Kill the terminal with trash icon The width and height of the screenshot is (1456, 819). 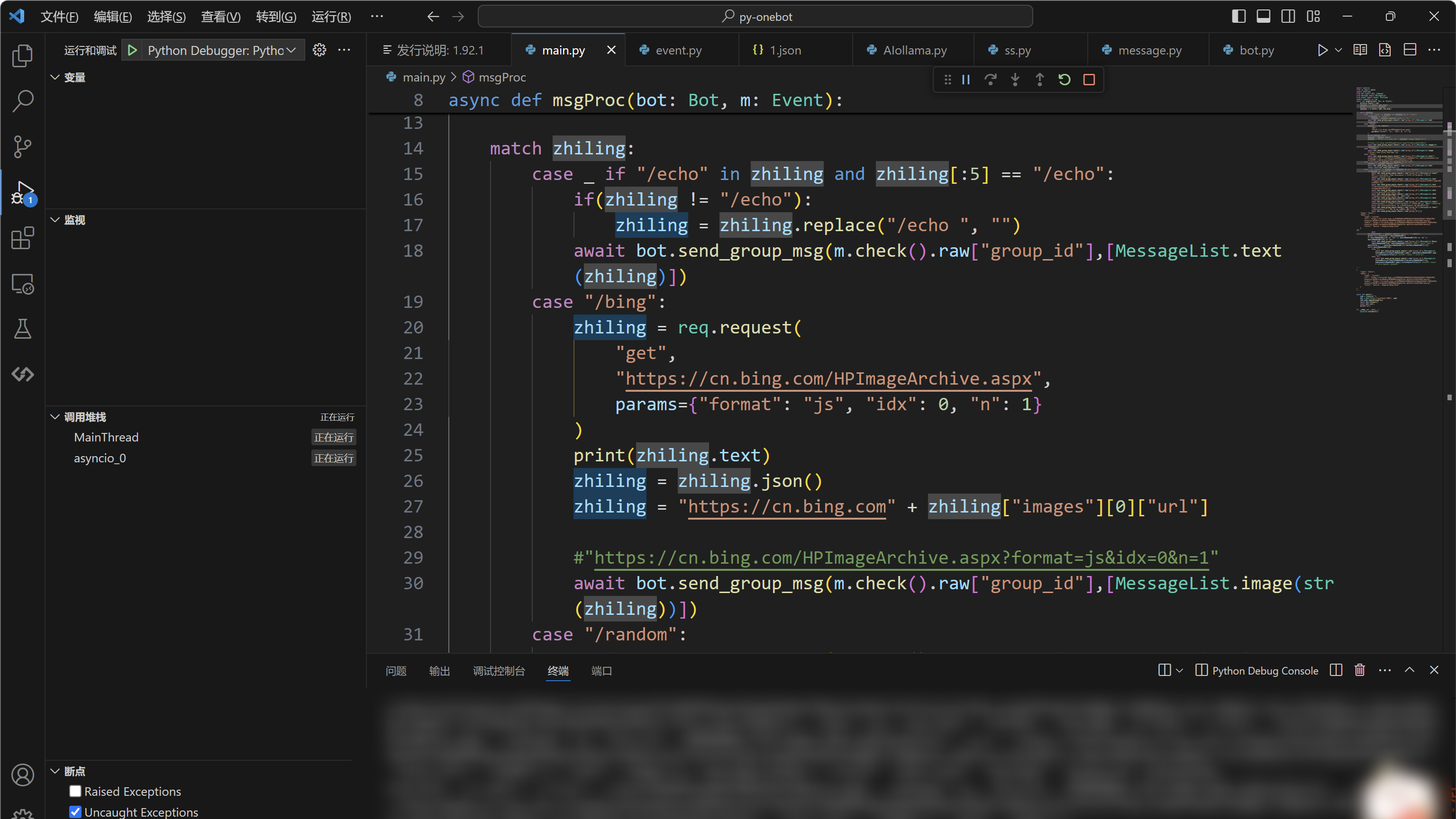(1360, 670)
